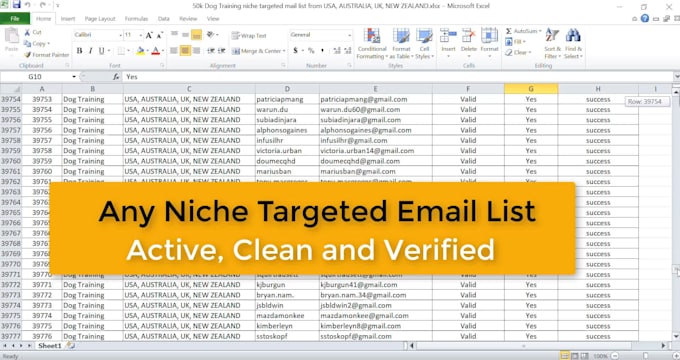
Task: Apply red font color
Action: [156, 51]
